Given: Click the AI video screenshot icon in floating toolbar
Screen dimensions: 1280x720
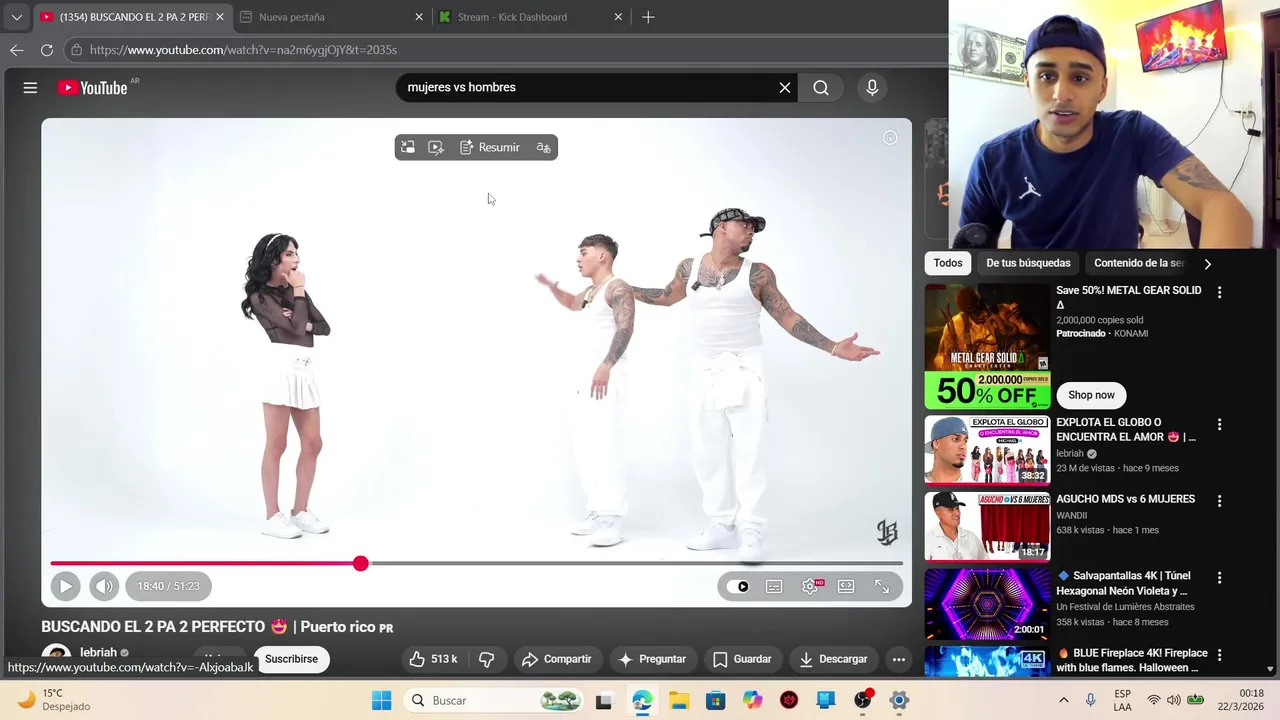Looking at the screenshot, I should (436, 147).
